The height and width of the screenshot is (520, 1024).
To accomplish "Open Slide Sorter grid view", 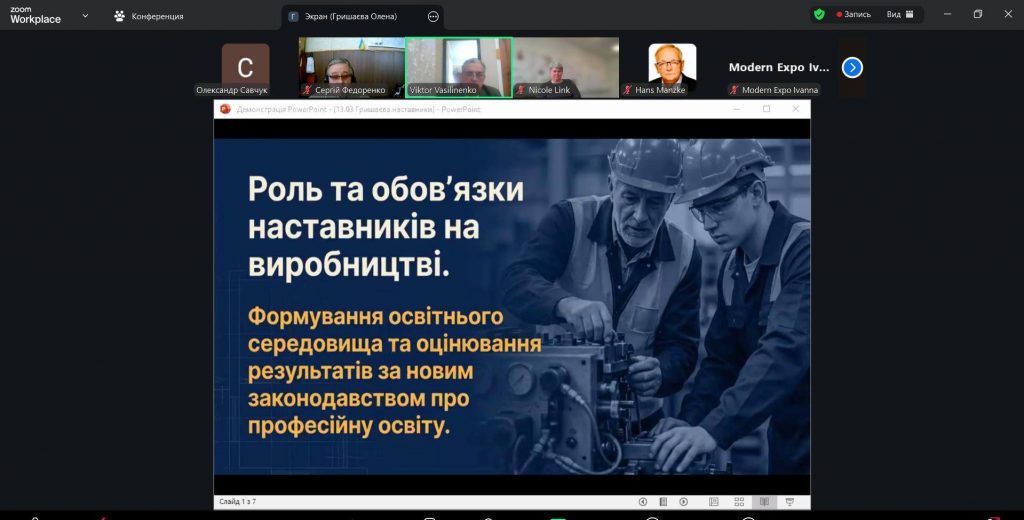I will 739,501.
